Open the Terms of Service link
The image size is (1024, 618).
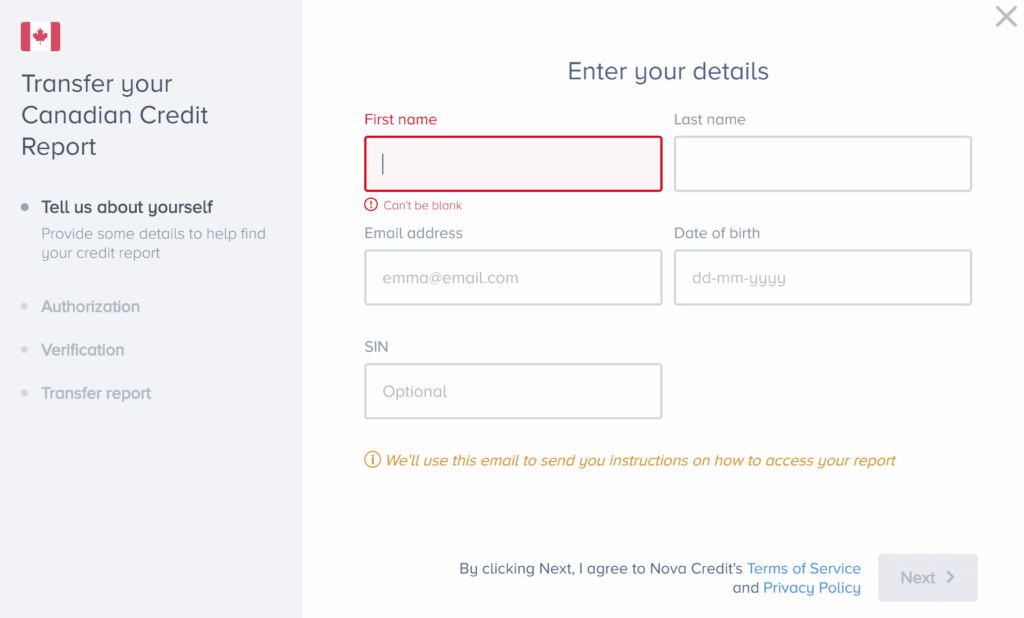coord(804,568)
